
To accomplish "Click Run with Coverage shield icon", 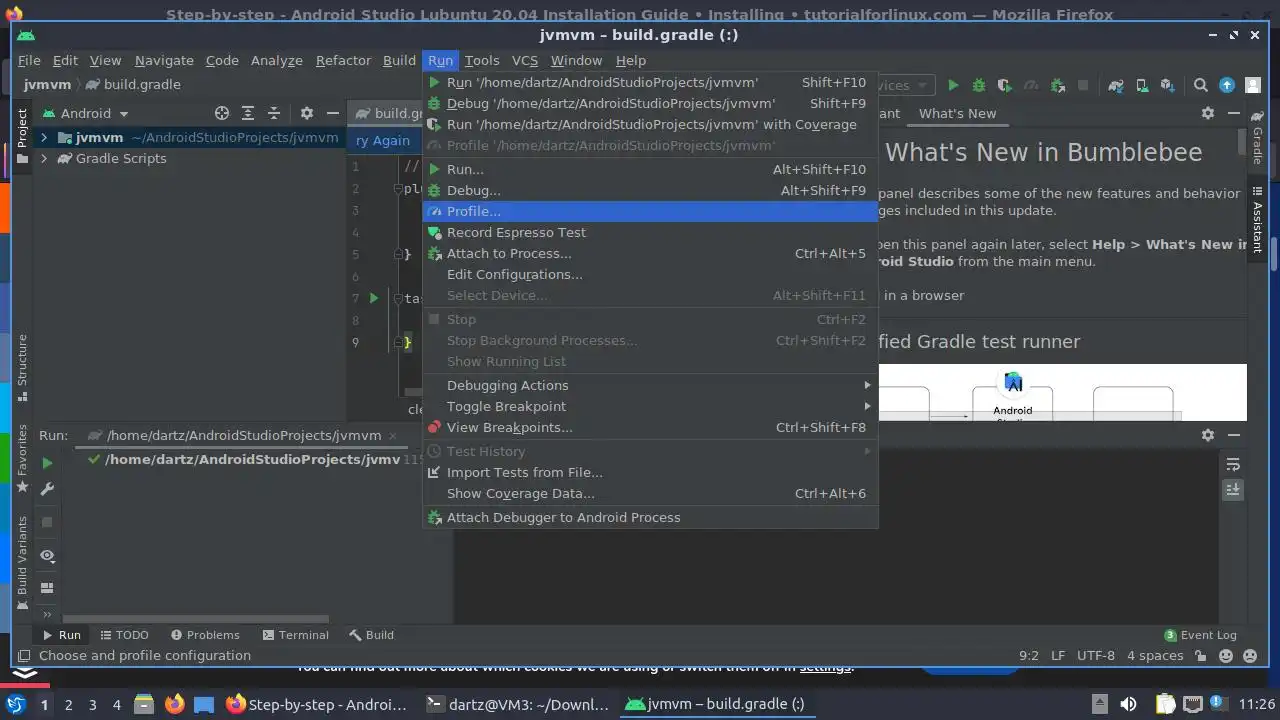I will coord(1005,86).
